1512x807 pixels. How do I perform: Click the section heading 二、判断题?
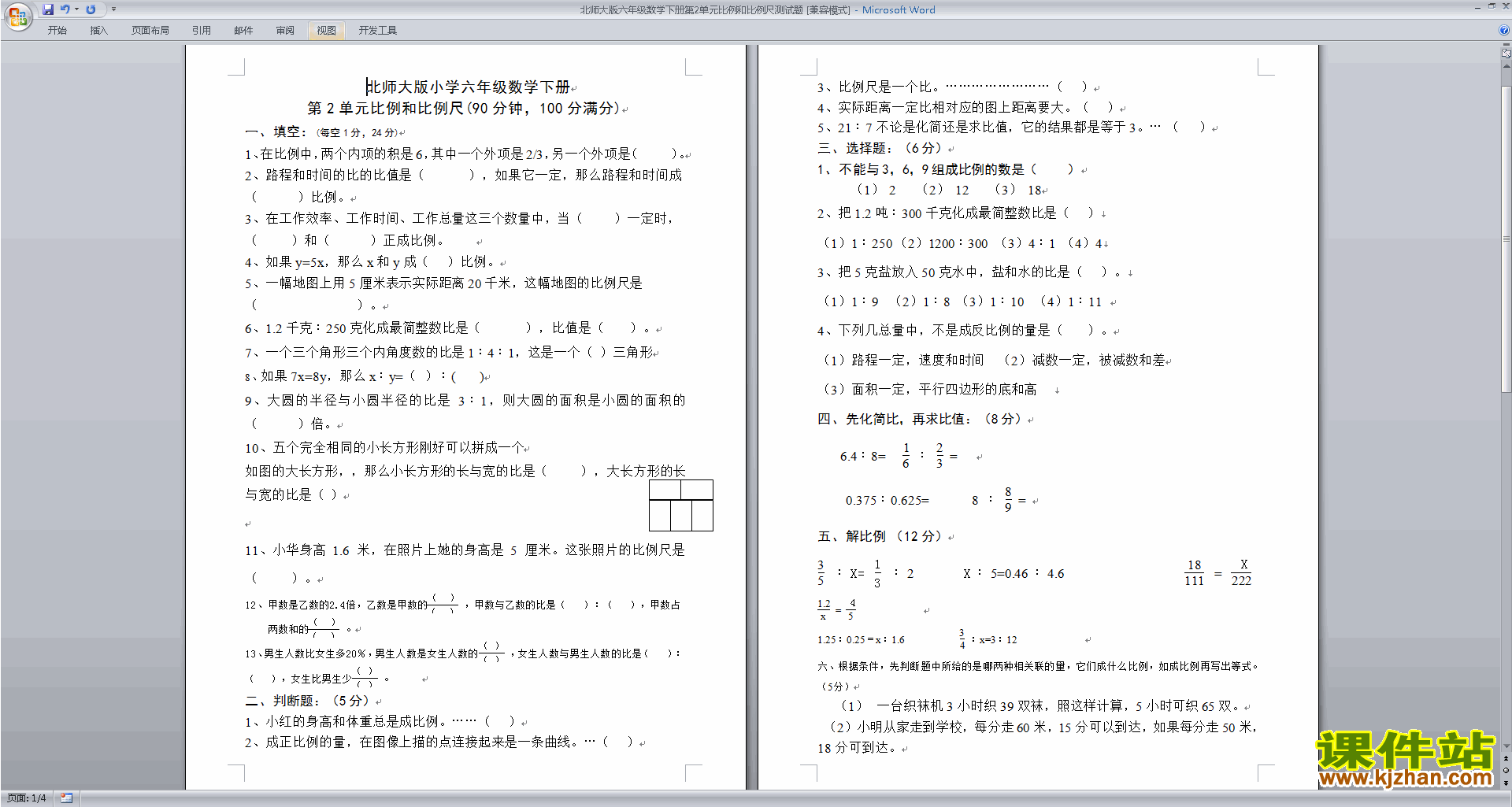pyautogui.click(x=283, y=700)
